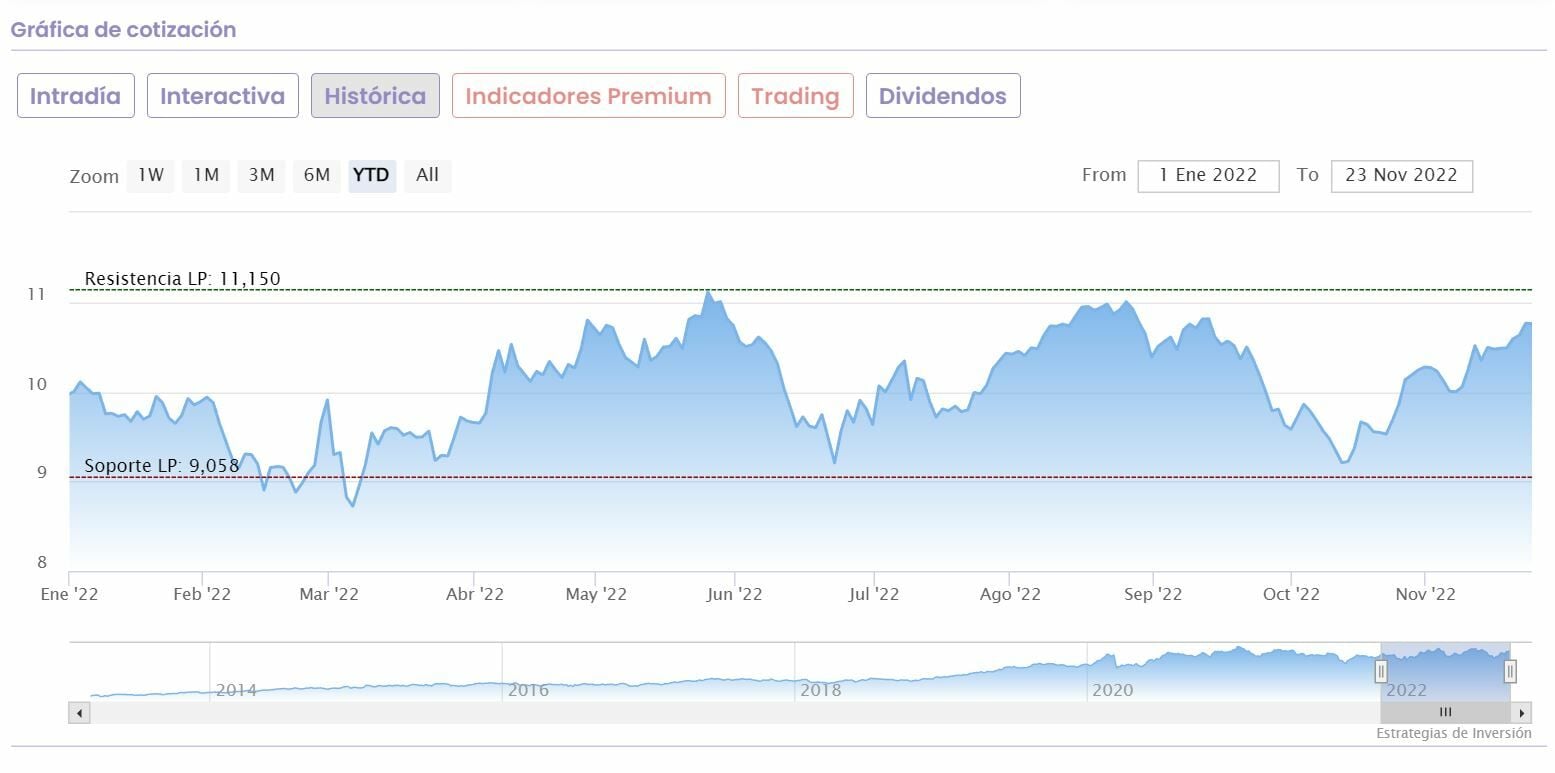Set zoom range to 1W

[x=150, y=176]
